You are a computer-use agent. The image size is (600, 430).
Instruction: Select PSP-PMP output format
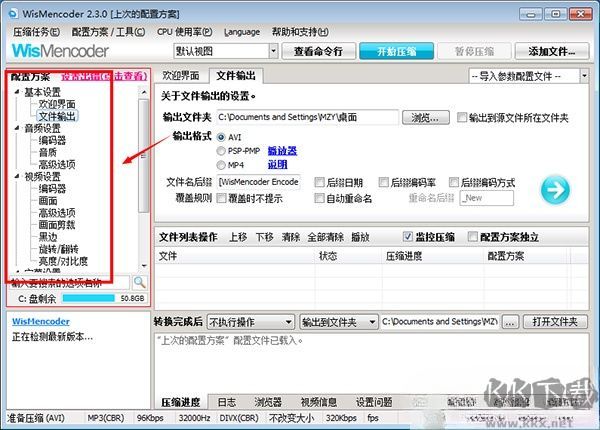click(221, 151)
